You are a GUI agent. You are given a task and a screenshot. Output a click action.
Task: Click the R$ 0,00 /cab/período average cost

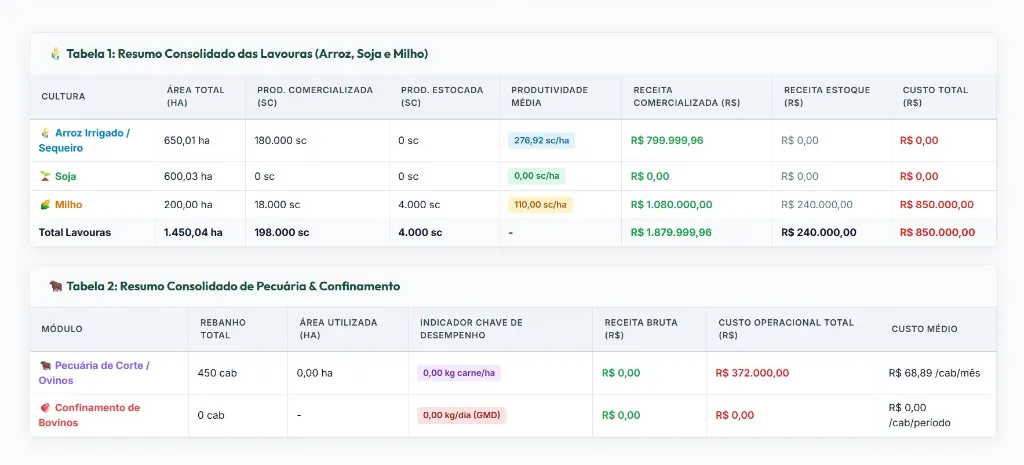(920, 415)
